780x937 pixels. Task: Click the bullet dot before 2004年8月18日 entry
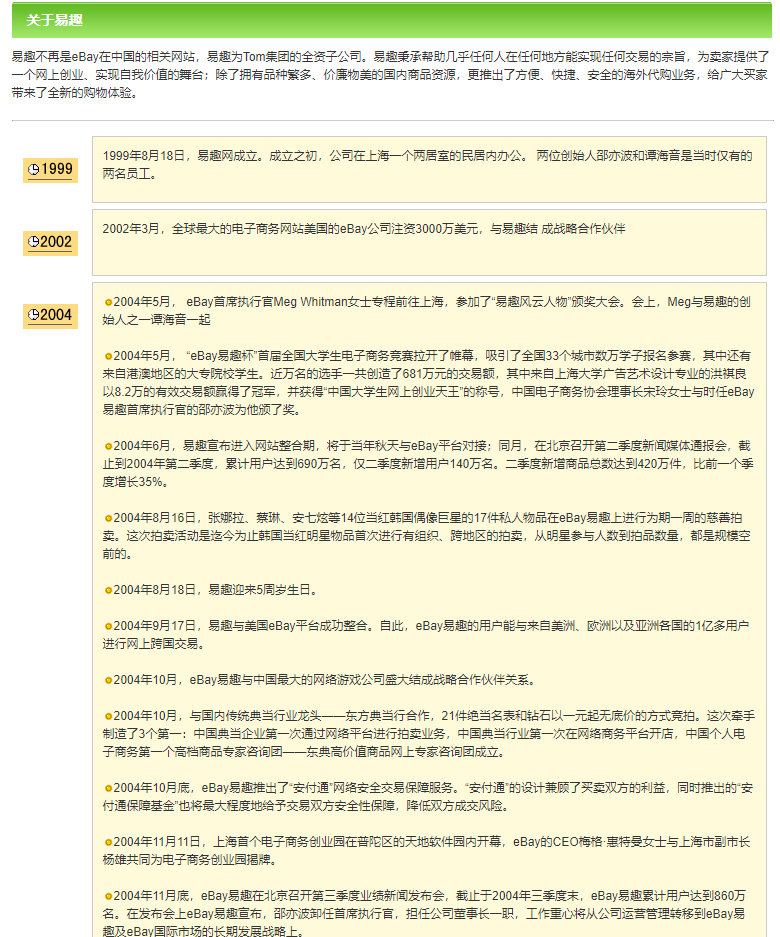click(108, 590)
